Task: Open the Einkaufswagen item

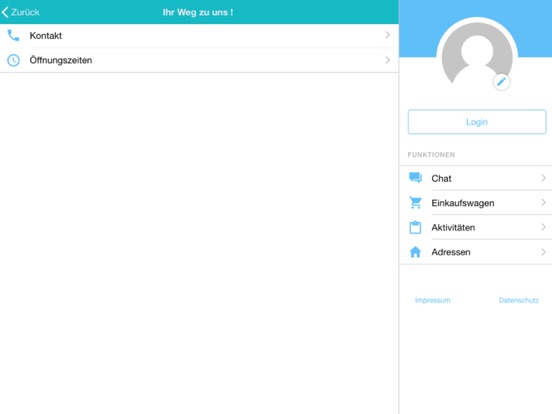Action: (x=476, y=203)
